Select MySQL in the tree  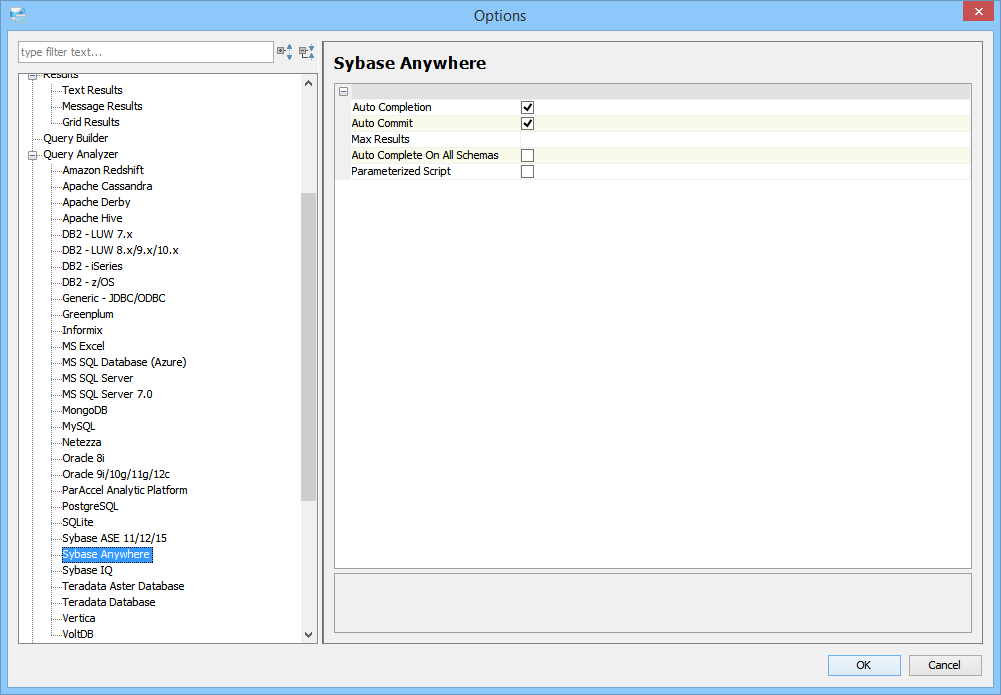coord(79,426)
